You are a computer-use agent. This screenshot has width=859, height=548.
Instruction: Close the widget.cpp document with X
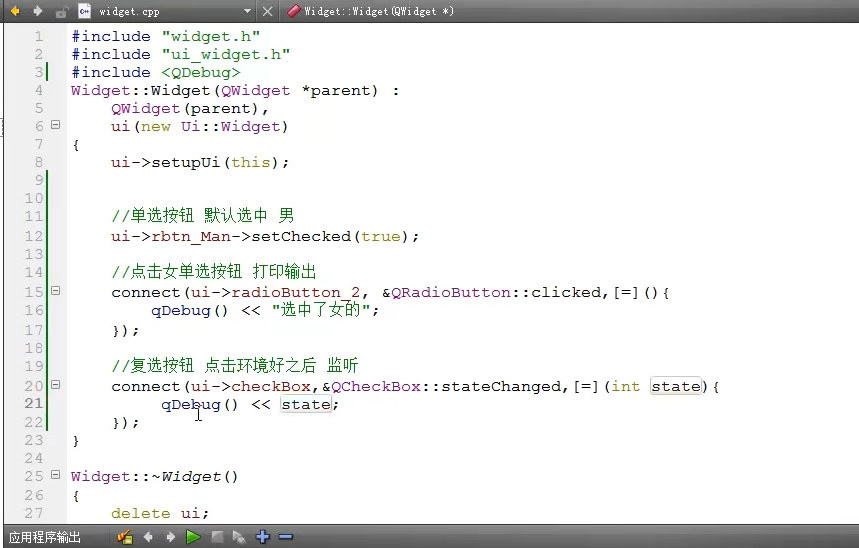[267, 11]
